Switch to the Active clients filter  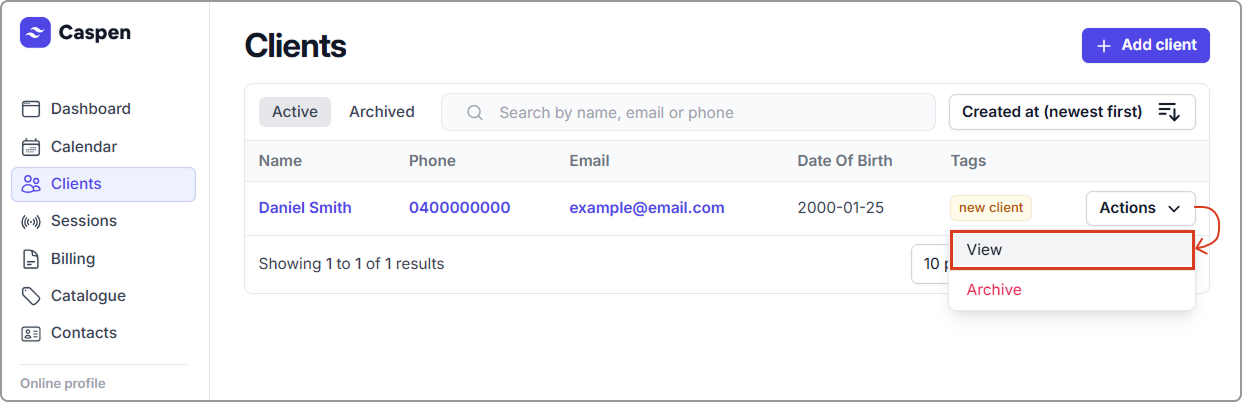pyautogui.click(x=295, y=112)
